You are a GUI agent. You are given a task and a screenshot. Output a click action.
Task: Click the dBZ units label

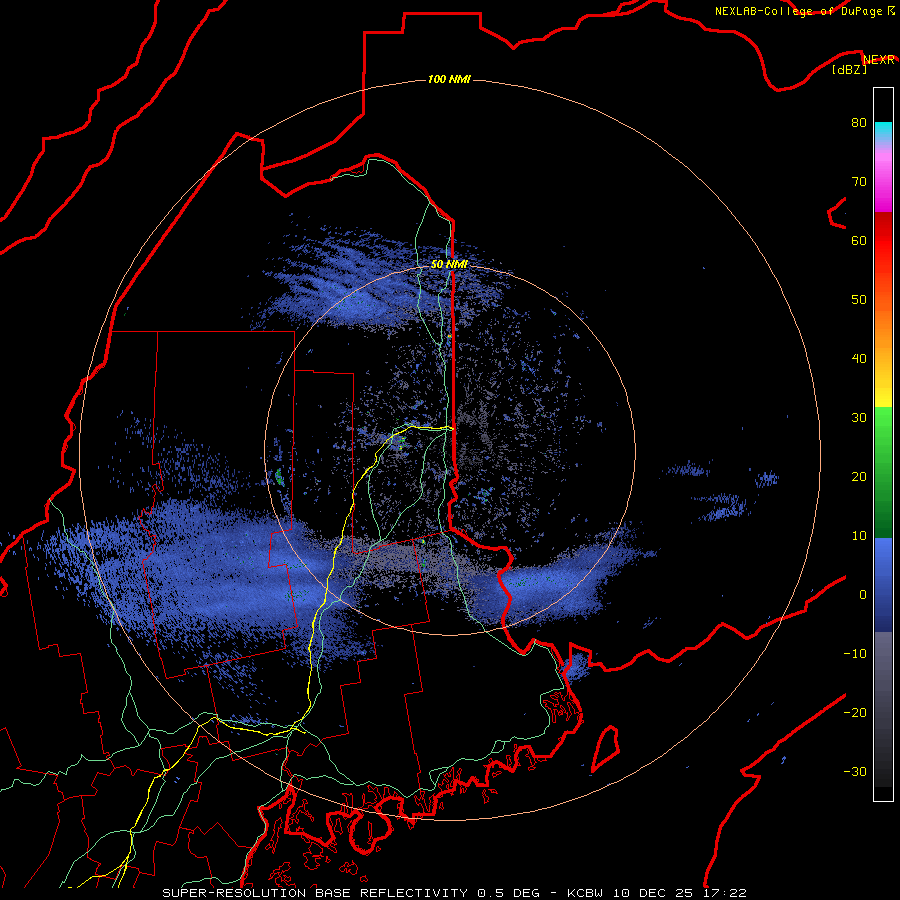click(849, 70)
